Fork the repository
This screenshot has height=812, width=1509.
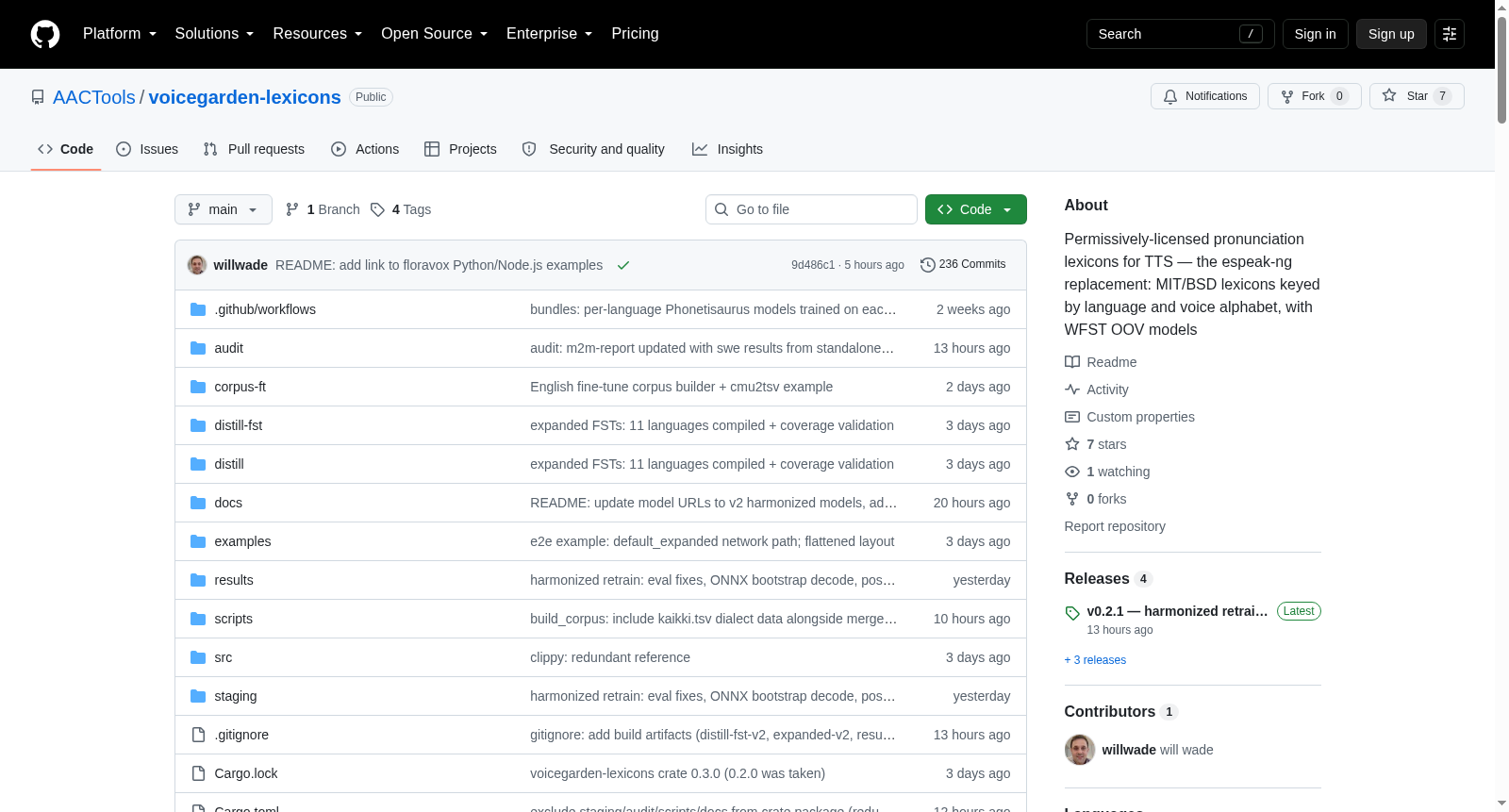click(1315, 96)
